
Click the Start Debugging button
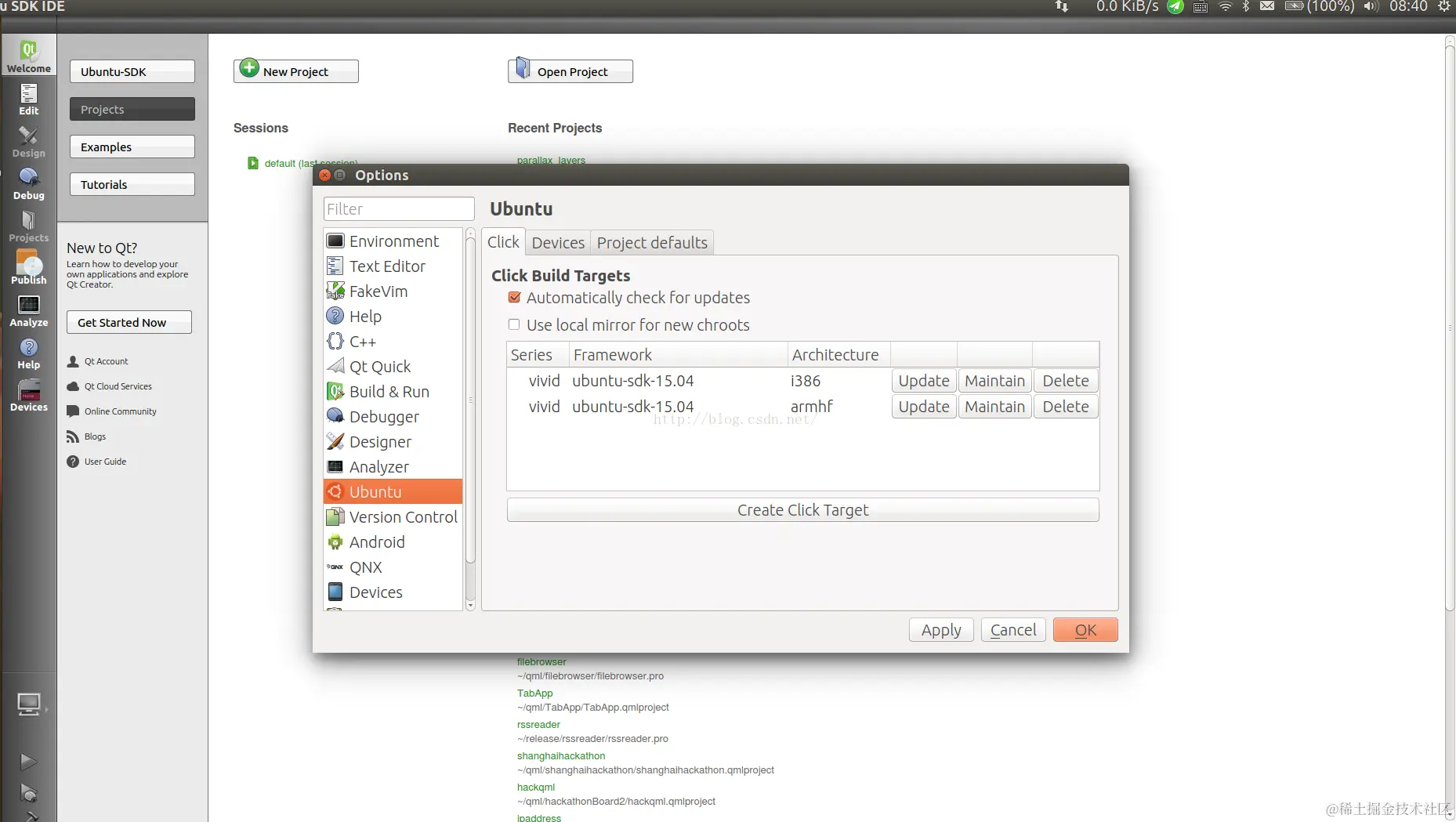[28, 793]
